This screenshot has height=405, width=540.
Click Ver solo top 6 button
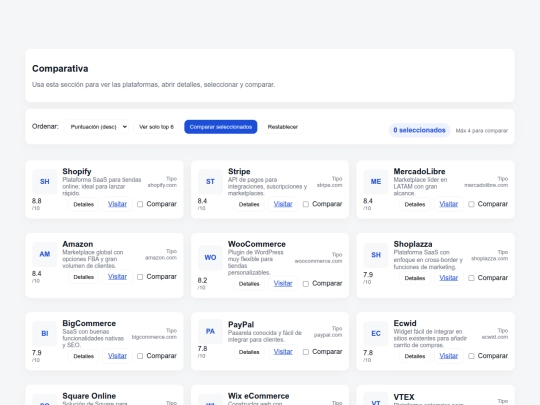pos(156,127)
